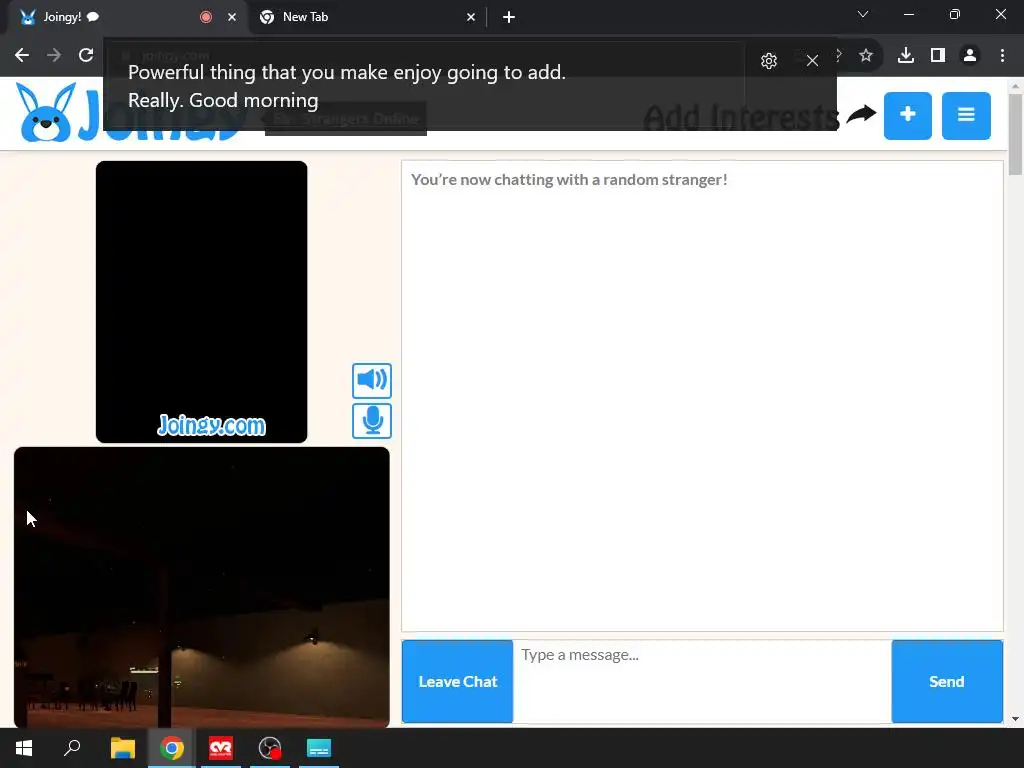Close the New Tab browser tab

[471, 17]
